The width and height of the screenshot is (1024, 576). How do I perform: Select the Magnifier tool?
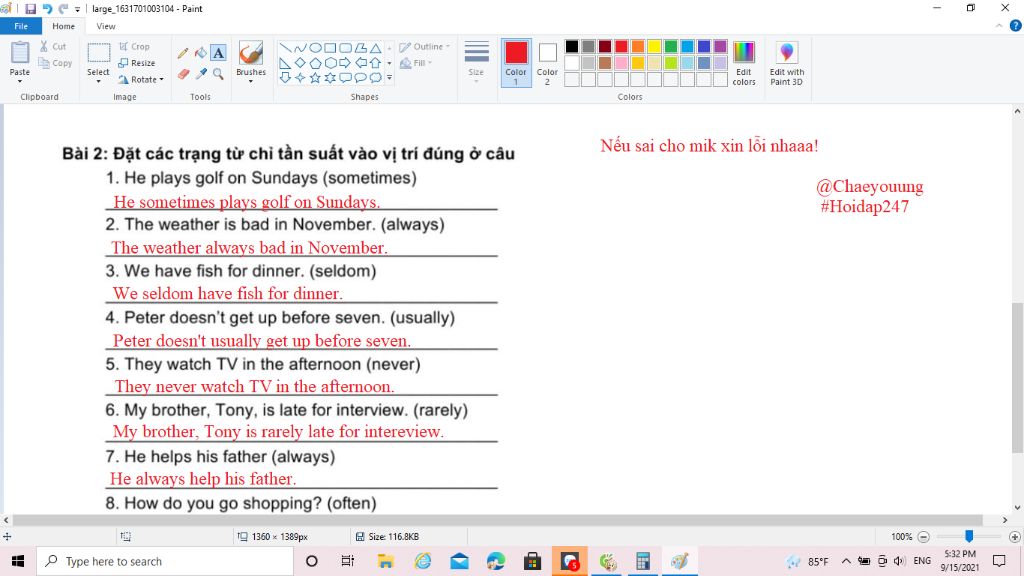[x=219, y=74]
